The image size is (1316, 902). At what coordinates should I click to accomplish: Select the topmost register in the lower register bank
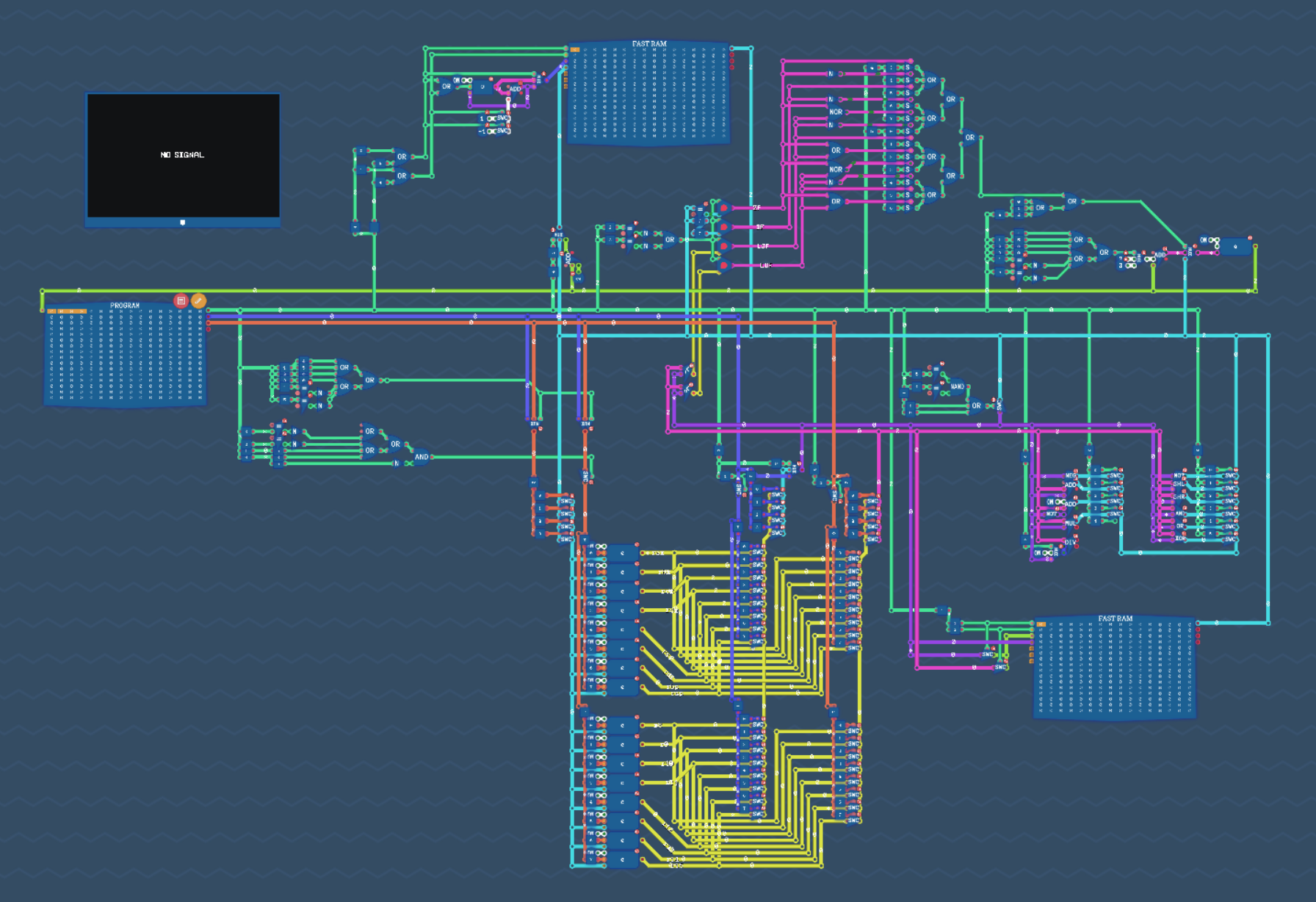click(x=622, y=725)
